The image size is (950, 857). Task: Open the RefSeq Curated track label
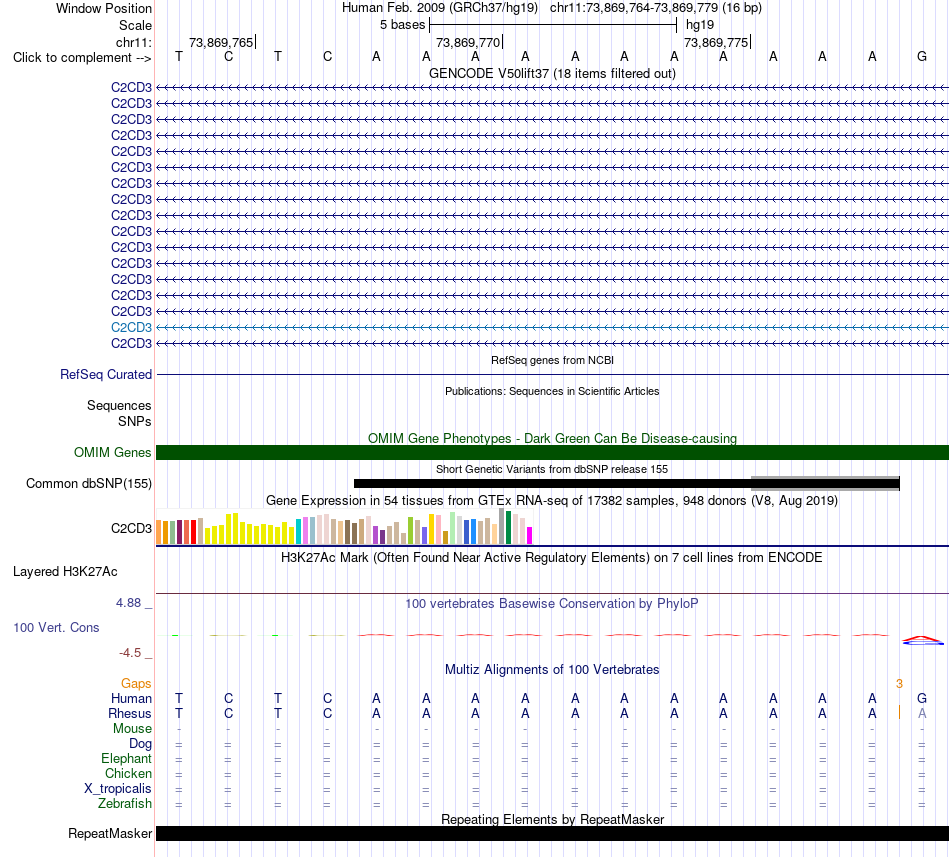[x=106, y=374]
